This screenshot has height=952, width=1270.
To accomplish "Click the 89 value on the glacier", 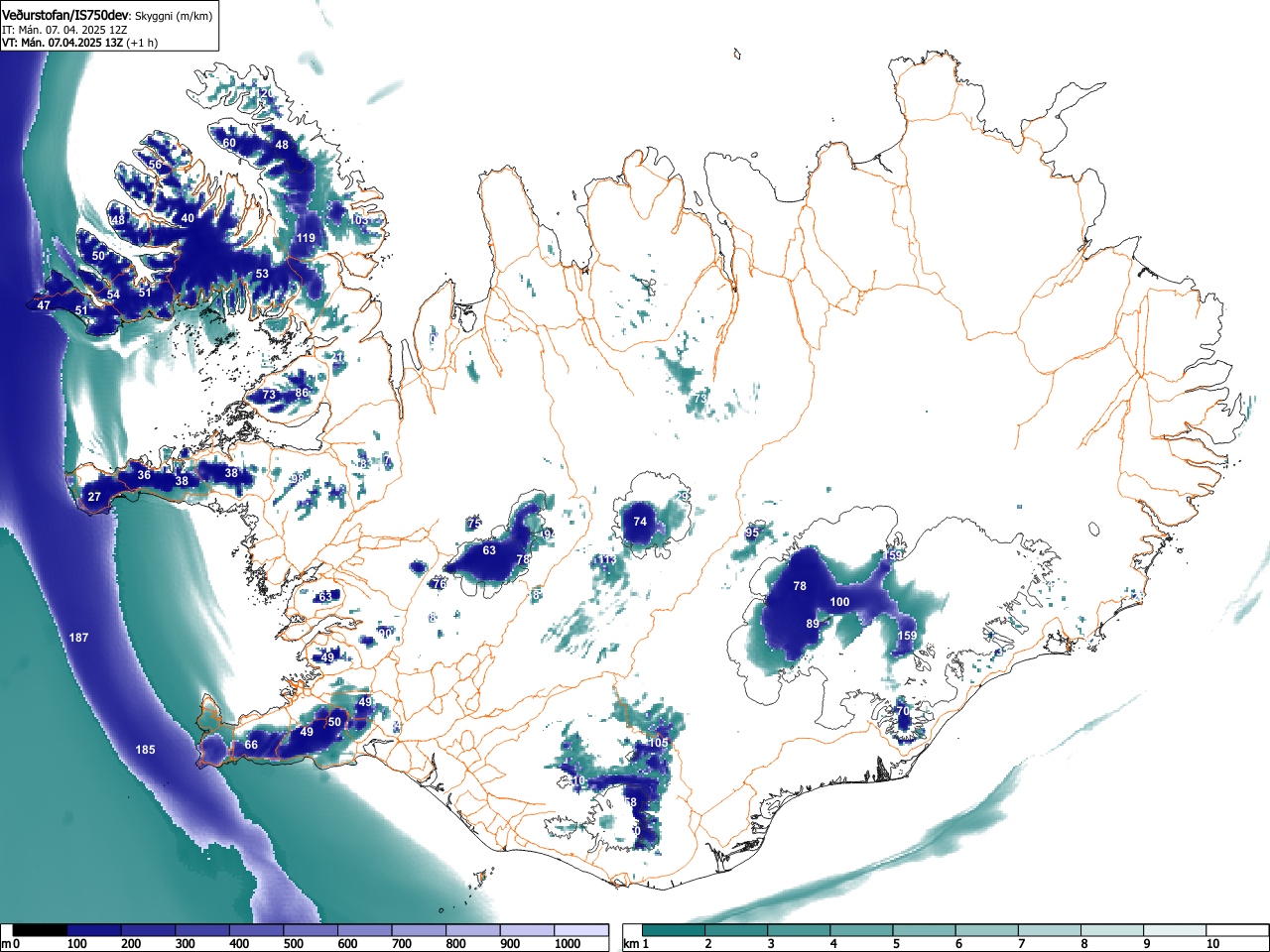I will tap(813, 624).
